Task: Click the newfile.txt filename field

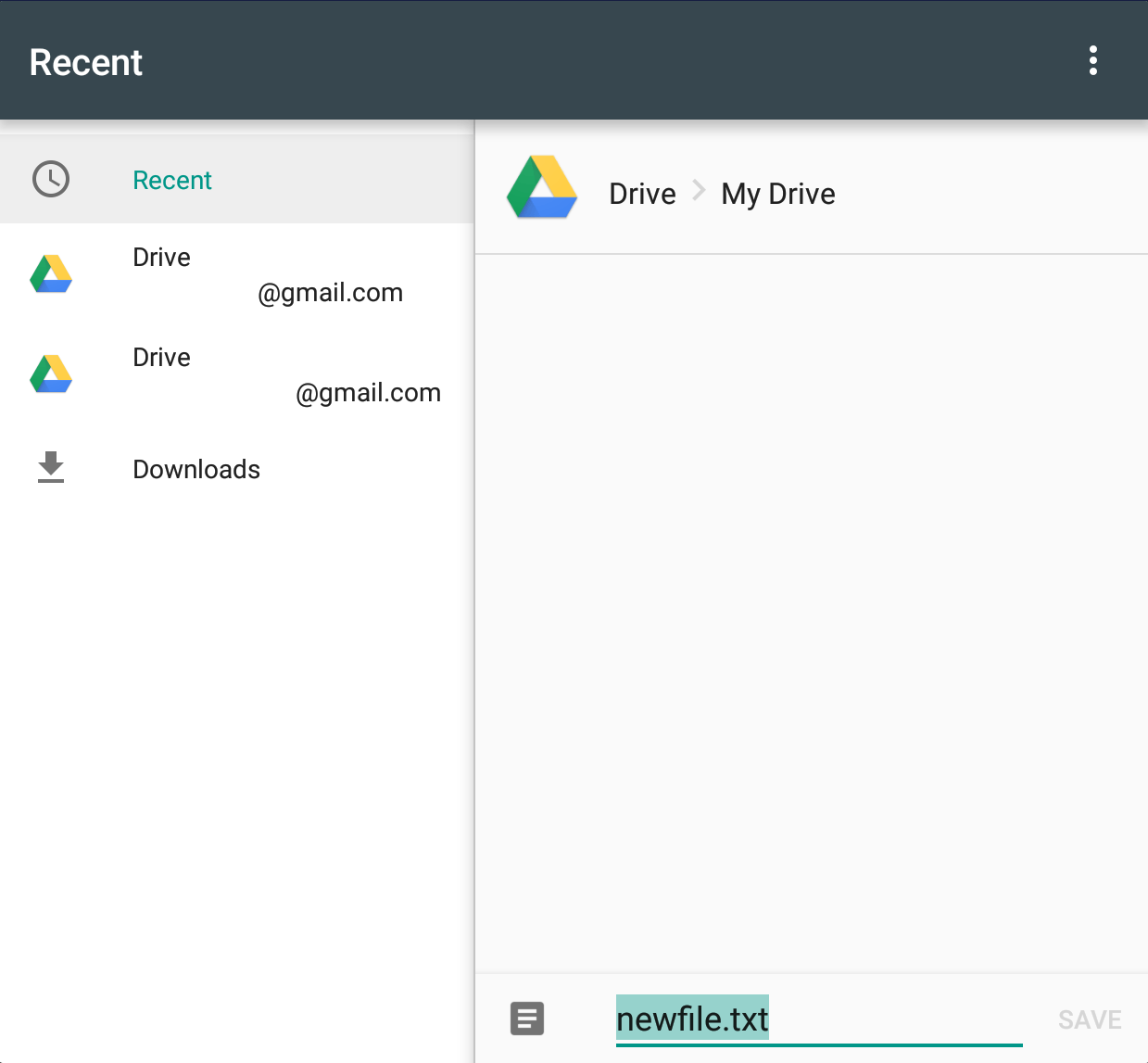Action: [818, 1019]
